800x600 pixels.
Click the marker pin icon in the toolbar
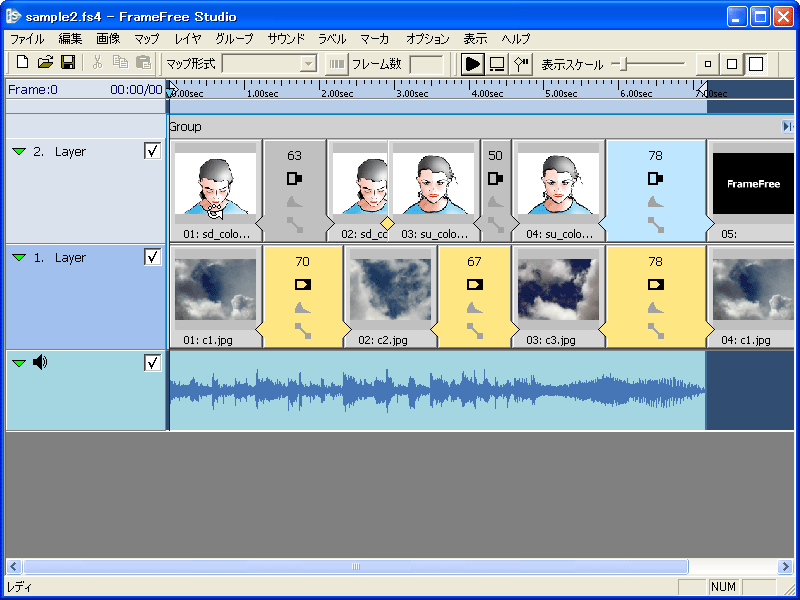coord(521,64)
